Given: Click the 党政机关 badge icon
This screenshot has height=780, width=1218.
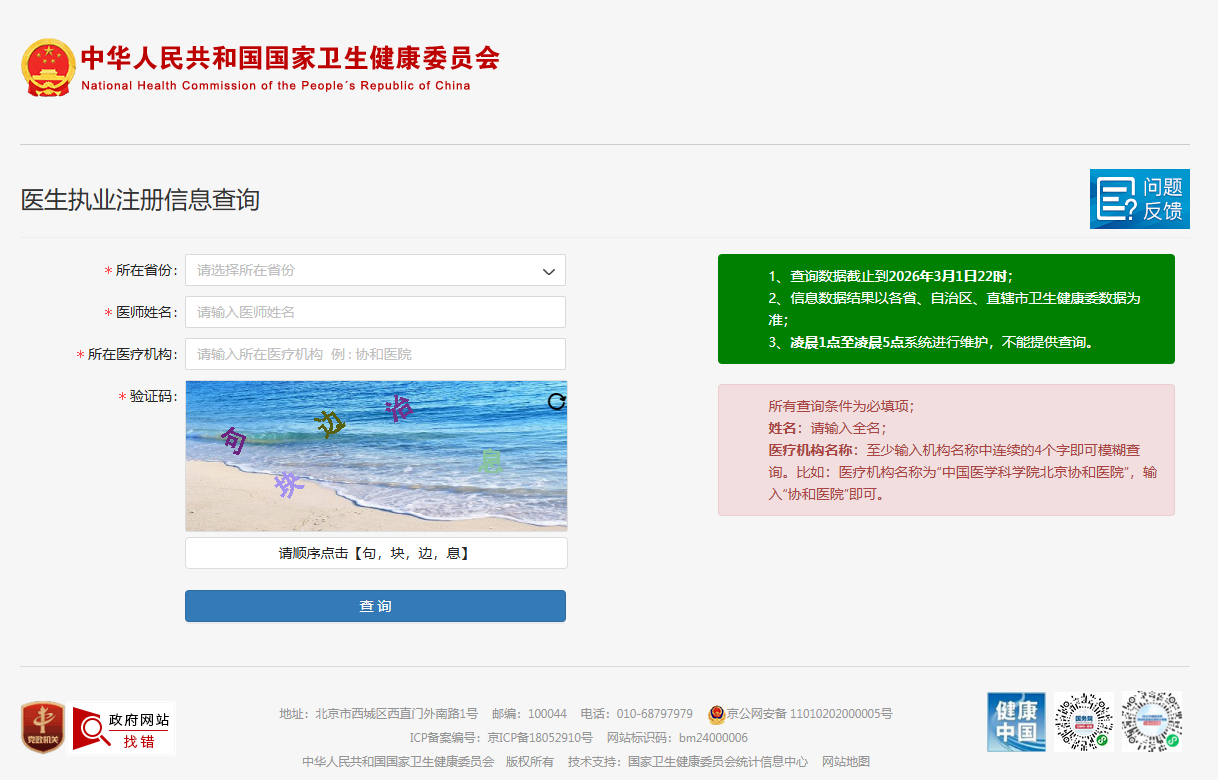Looking at the screenshot, I should coord(43,727).
